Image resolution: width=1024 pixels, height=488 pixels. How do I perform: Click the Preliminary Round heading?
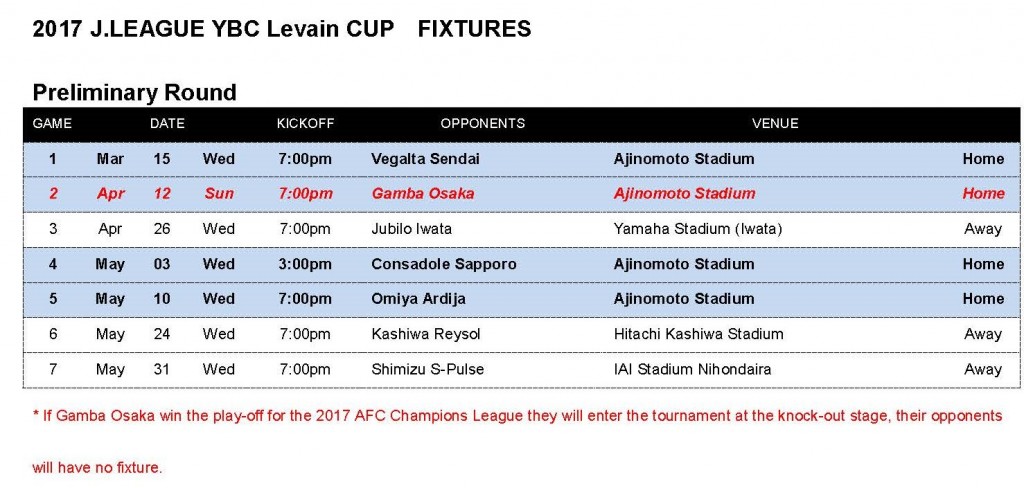(134, 93)
